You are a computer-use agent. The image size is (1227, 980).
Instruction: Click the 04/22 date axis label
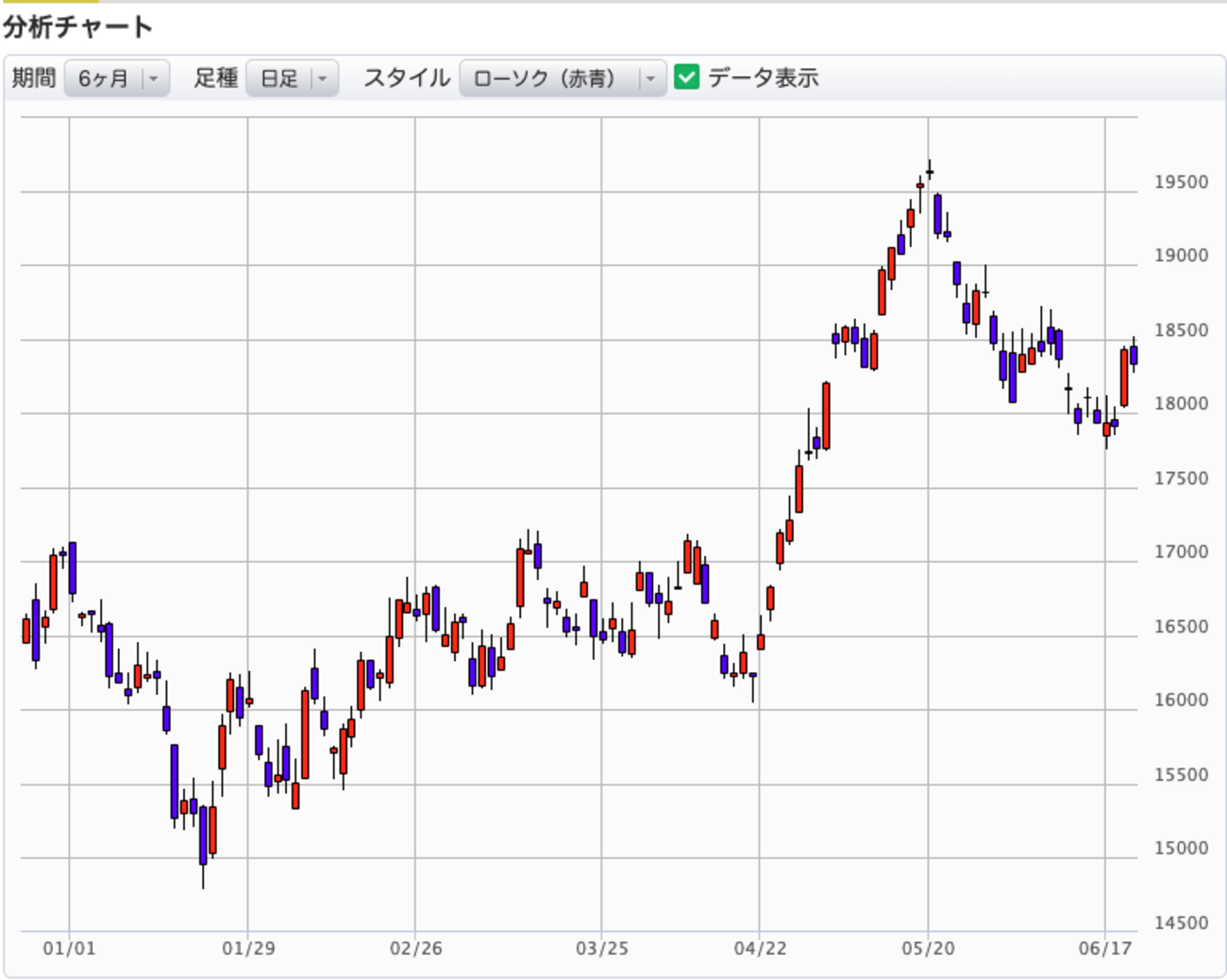(760, 948)
